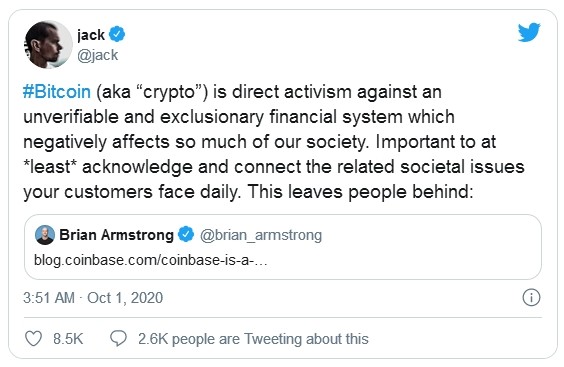Click the 'This leaves people behind:' sentence
Image resolution: width=564 pixels, height=367 pixels.
360,191
